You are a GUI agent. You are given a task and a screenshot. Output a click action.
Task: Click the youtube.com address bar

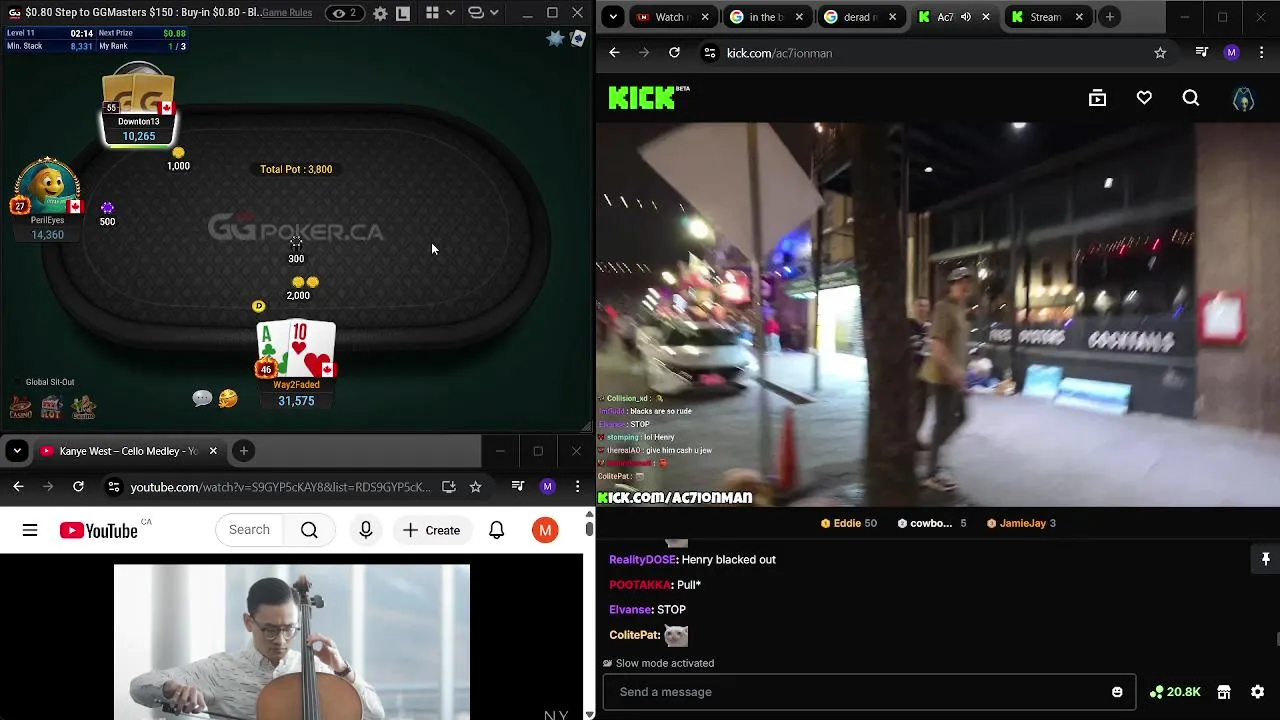[x=280, y=487]
